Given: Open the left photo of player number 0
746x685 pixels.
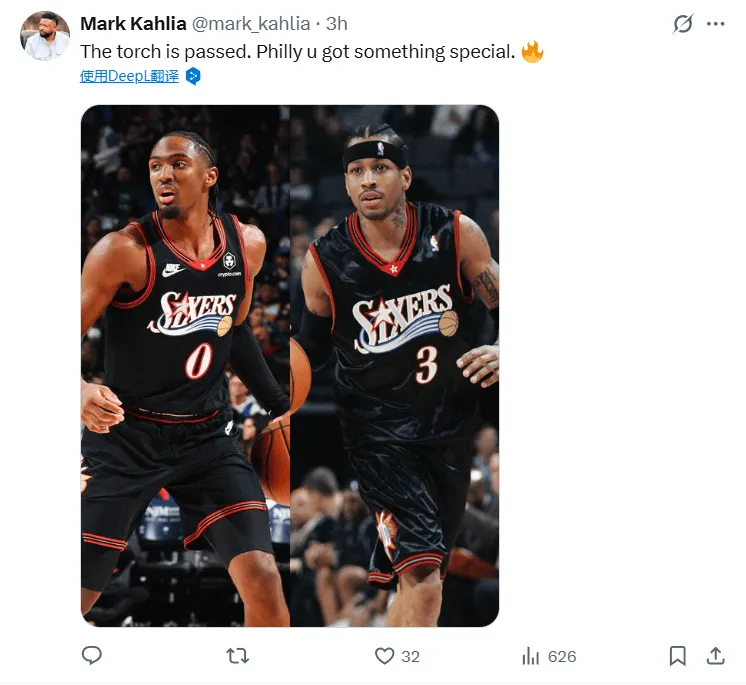Looking at the screenshot, I should pos(185,366).
